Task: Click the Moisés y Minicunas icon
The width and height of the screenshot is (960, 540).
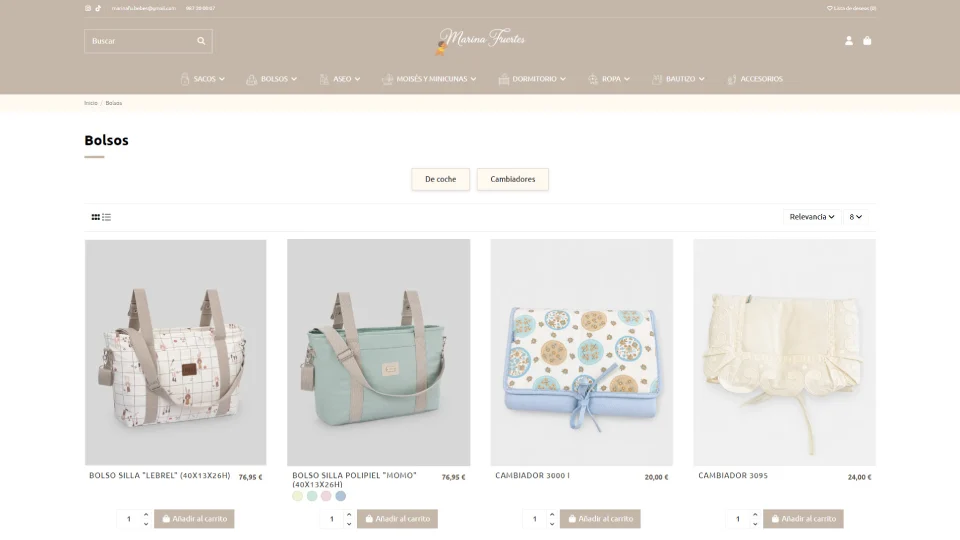Action: pyautogui.click(x=387, y=79)
